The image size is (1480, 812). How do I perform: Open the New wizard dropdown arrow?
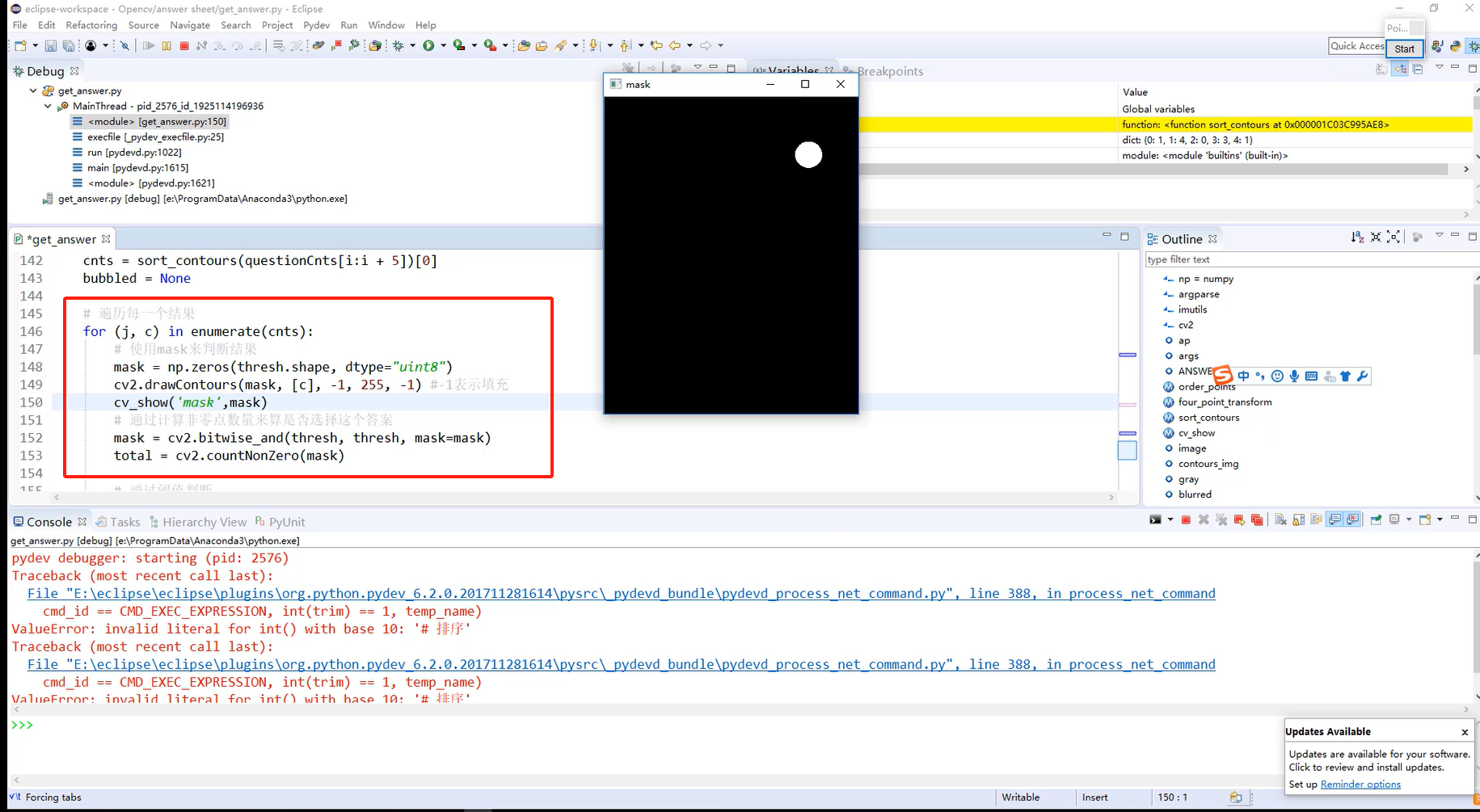pos(36,45)
